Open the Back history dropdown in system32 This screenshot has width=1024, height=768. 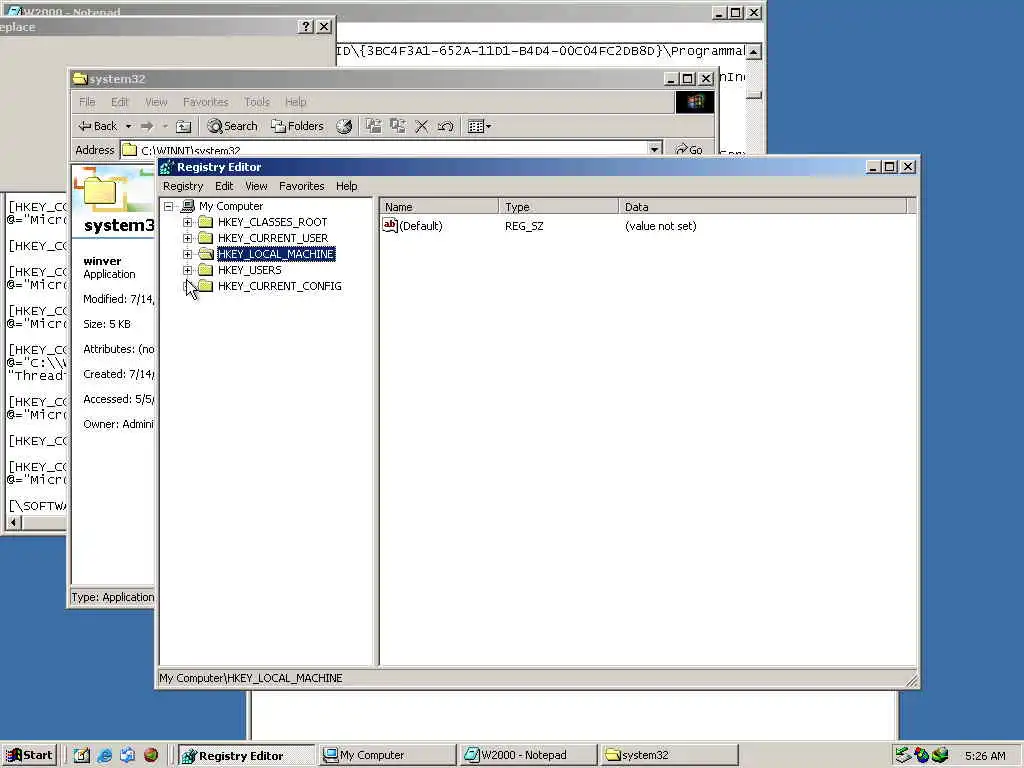[x=129, y=126]
